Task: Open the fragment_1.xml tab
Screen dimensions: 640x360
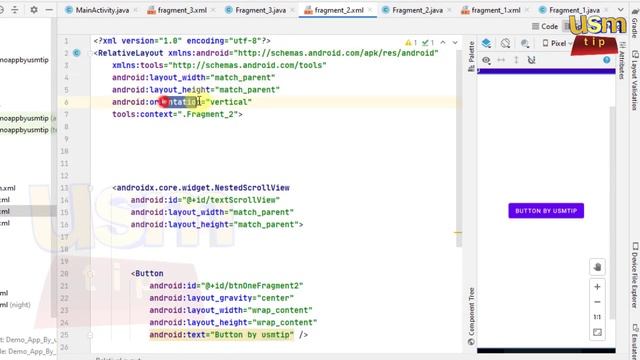Action: point(496,10)
